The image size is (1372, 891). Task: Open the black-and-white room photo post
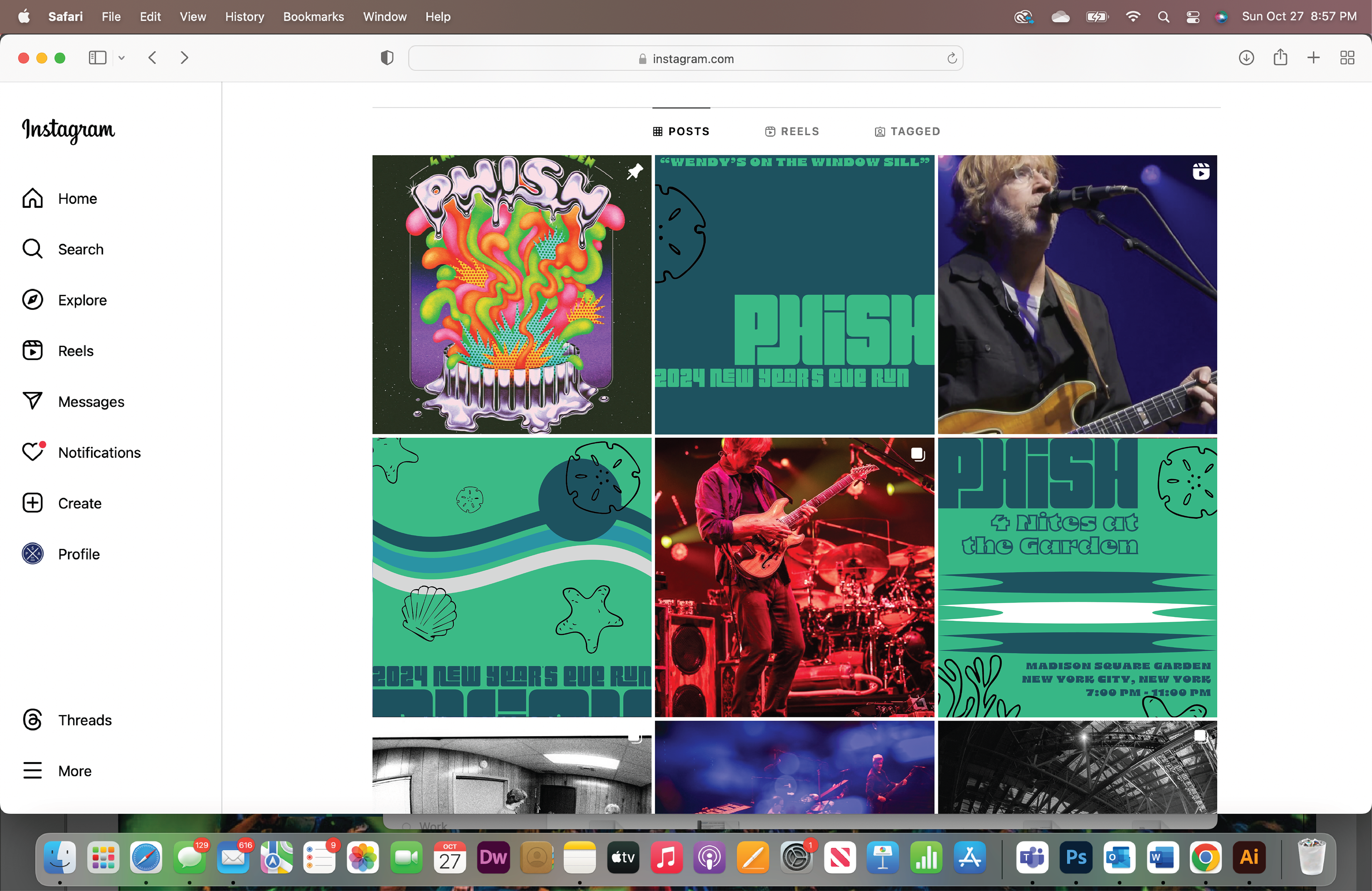[x=511, y=767]
